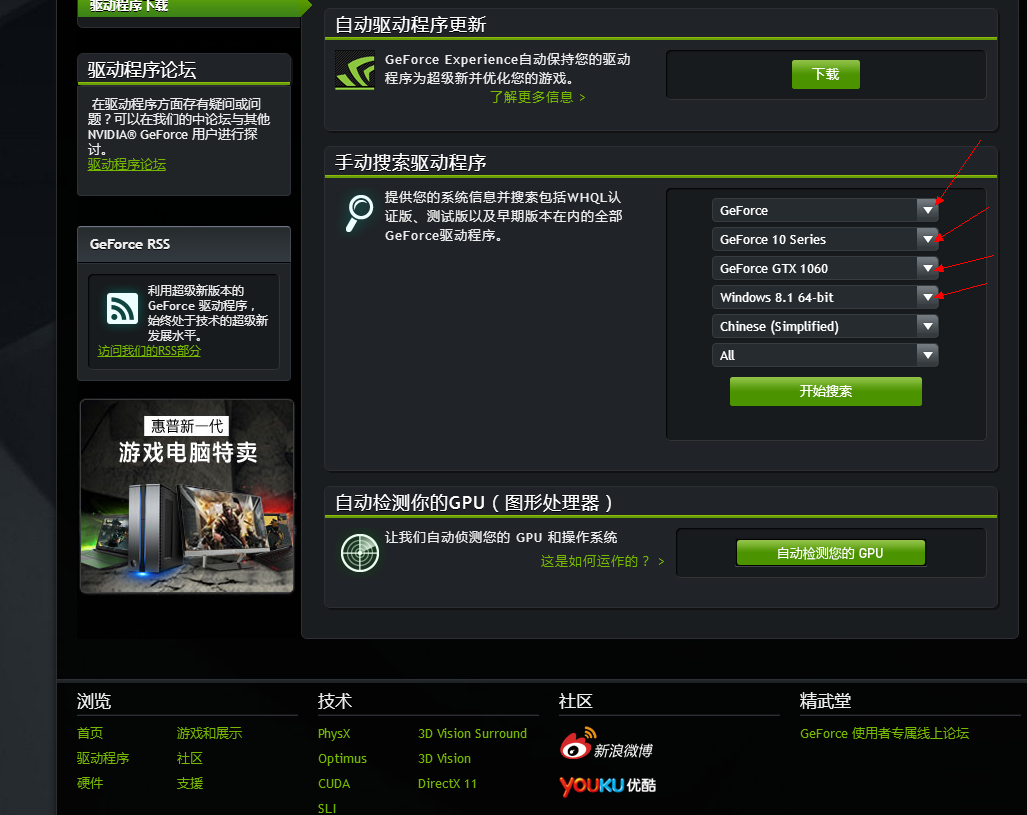Open the Chinese (Simplified) language dropdown
1027x815 pixels.
[x=825, y=326]
